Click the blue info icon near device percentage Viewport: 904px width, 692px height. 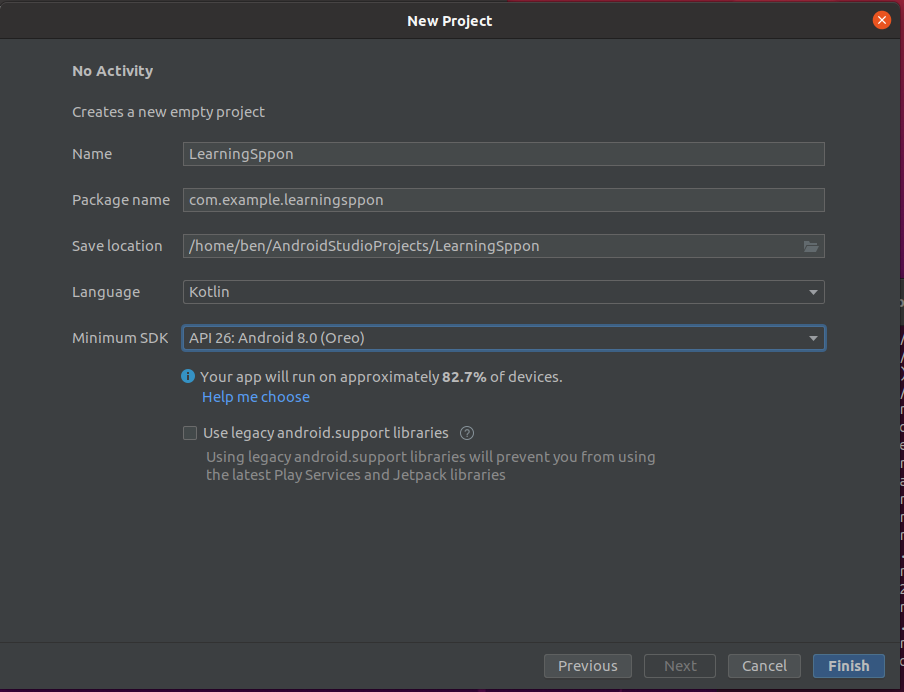point(188,376)
